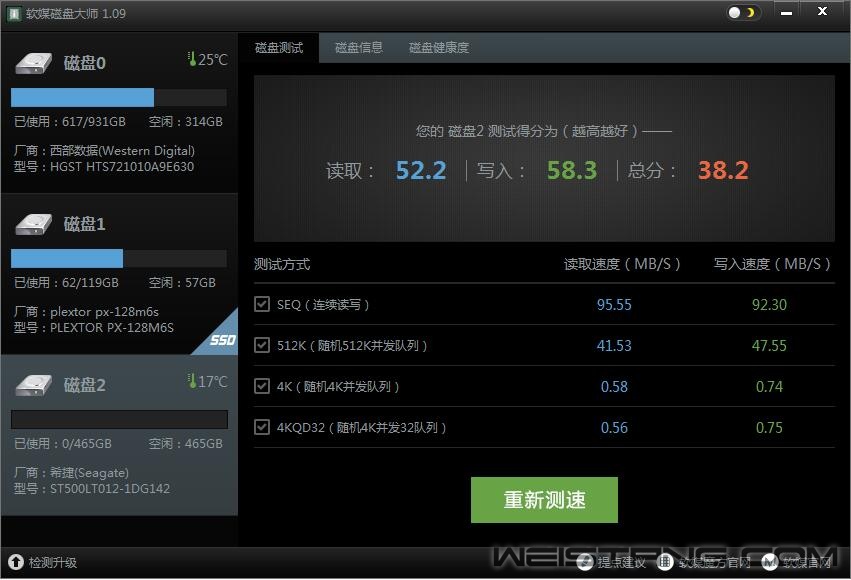Click 512K read speed 41.53

click(x=614, y=346)
